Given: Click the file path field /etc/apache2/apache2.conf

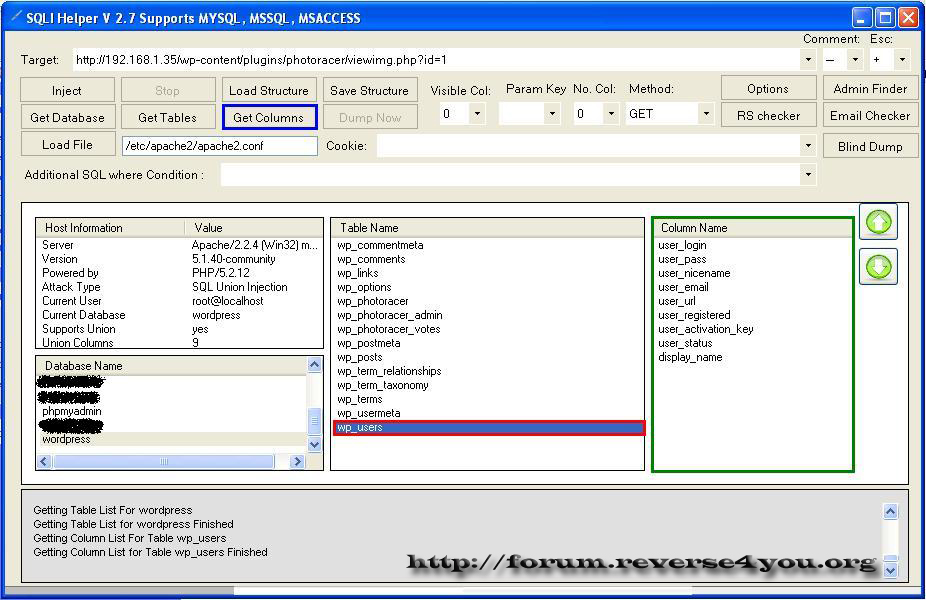Looking at the screenshot, I should (x=220, y=146).
